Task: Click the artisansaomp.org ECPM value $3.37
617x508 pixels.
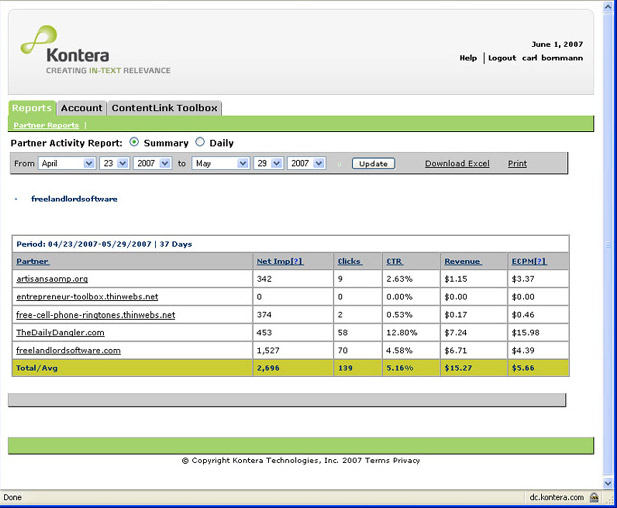Action: tap(523, 279)
